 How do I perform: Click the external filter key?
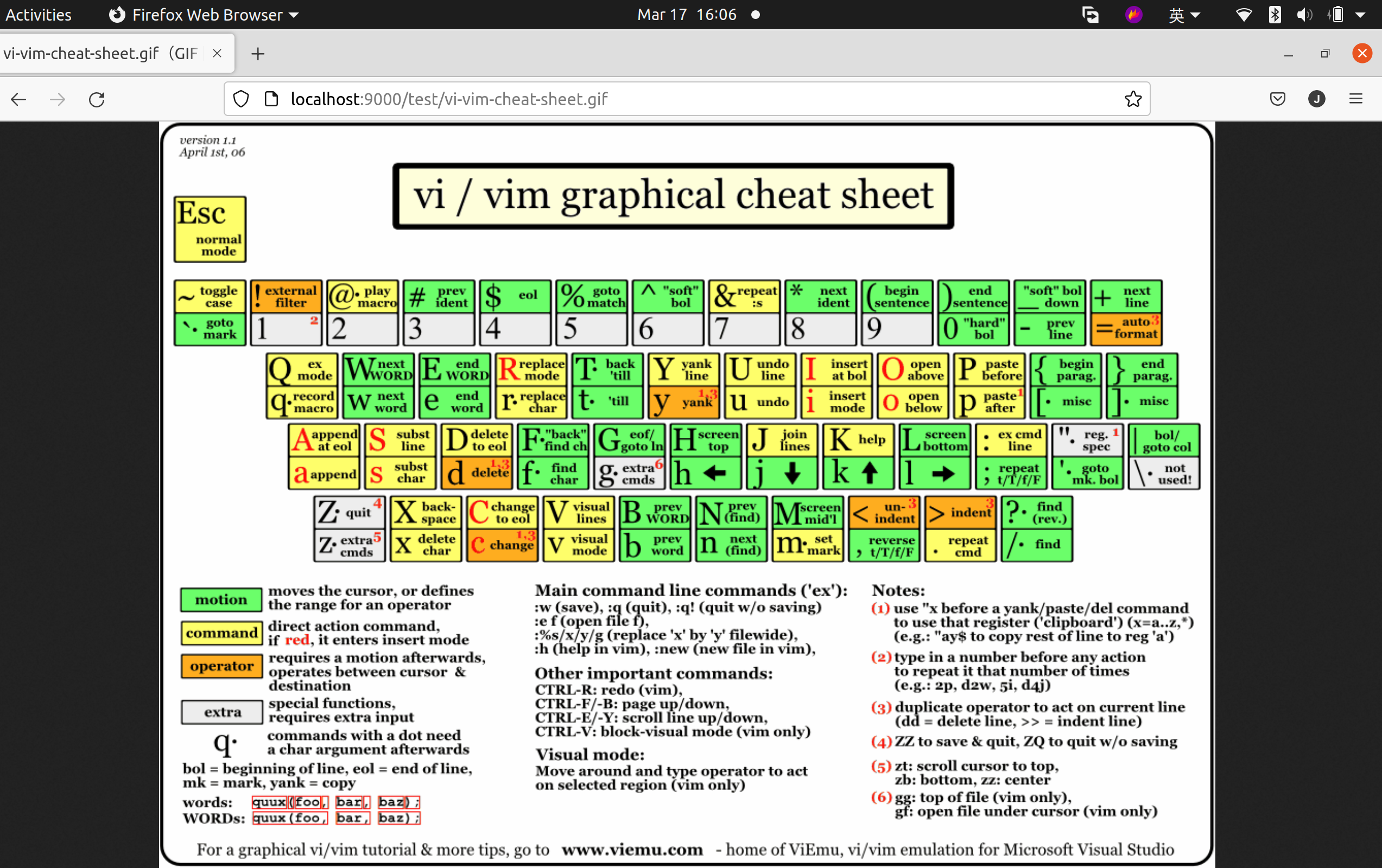[286, 296]
